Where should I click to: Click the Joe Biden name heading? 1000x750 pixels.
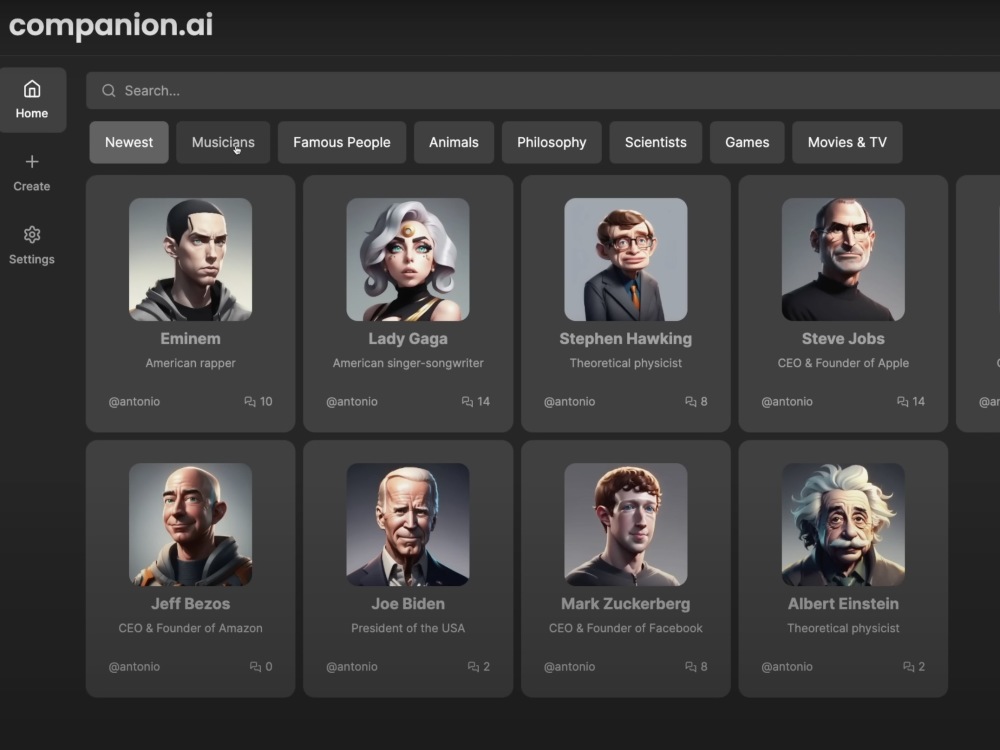[408, 603]
